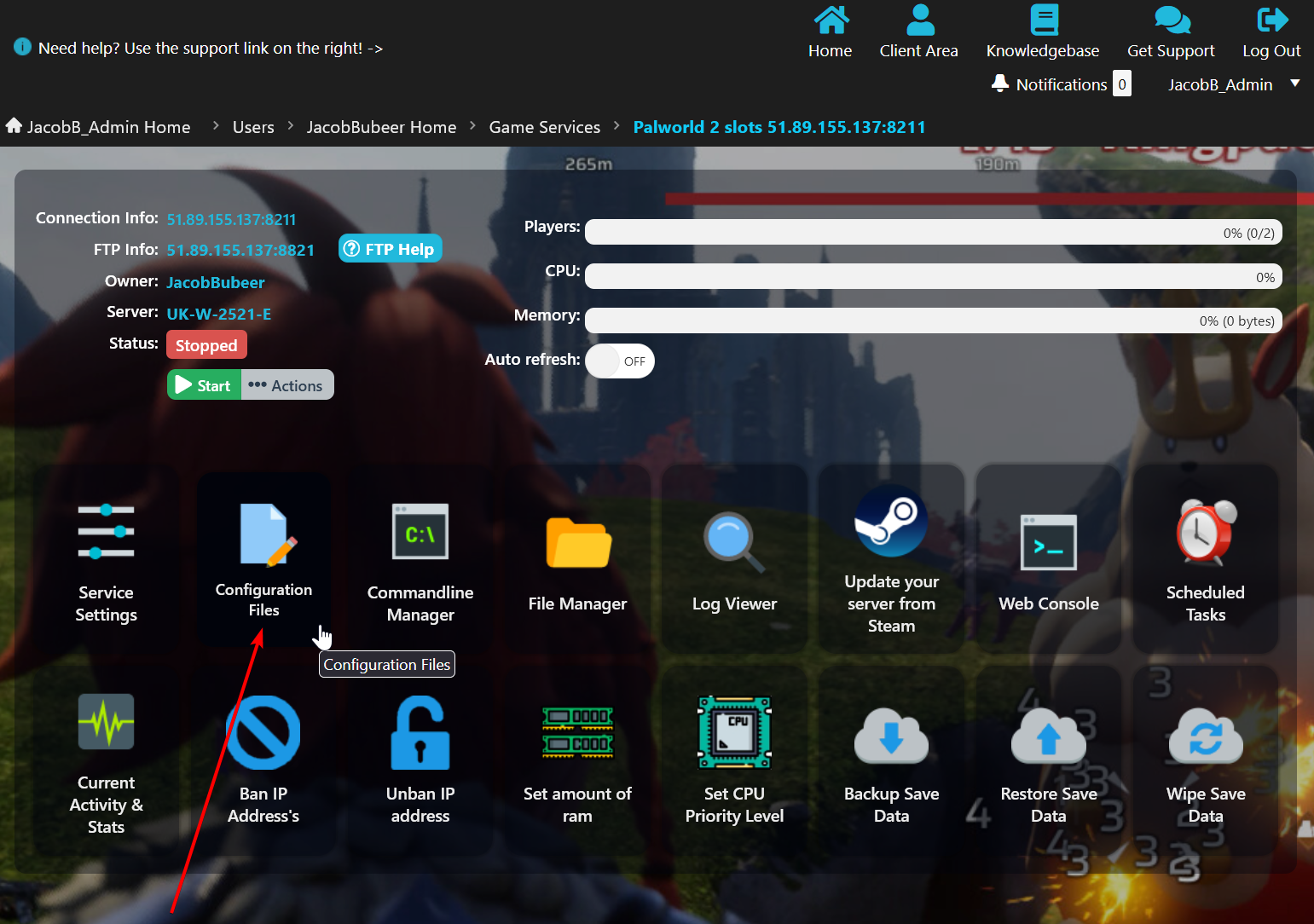Open Scheduled Tasks alarm clock icon
The image size is (1314, 924).
1205,533
